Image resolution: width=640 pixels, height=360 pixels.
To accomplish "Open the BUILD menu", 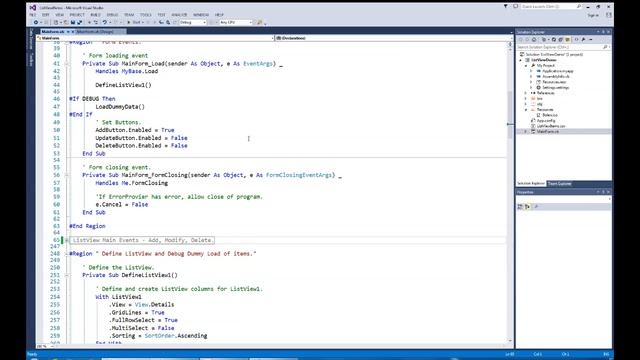I will click(x=96, y=15).
